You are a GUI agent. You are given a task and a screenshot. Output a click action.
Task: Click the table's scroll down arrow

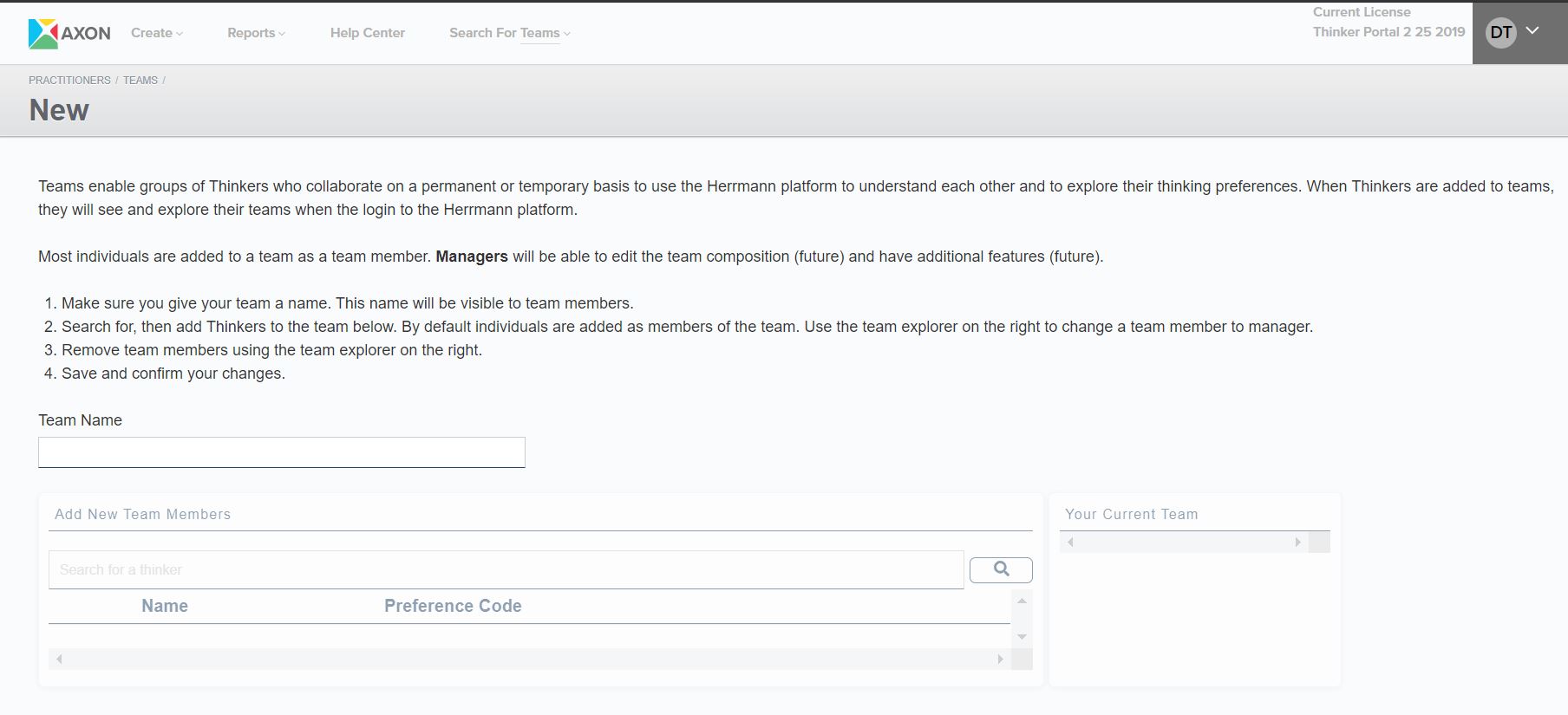coord(1022,637)
